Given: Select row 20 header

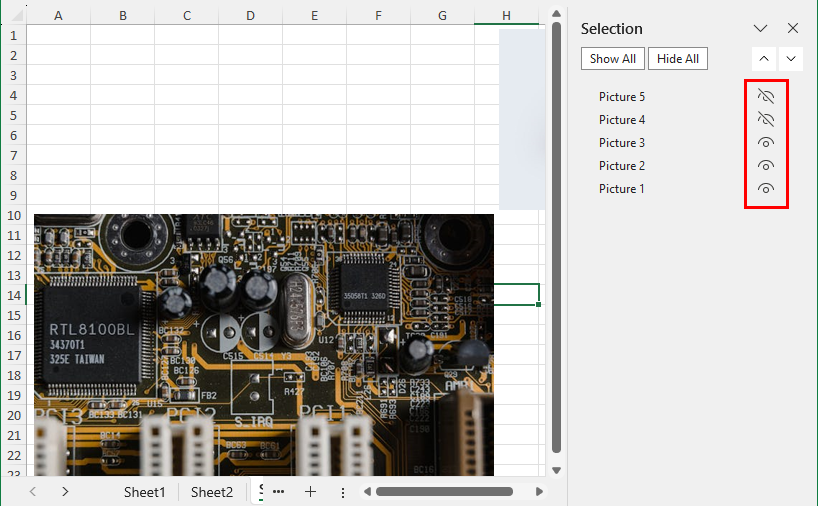Looking at the screenshot, I should click(x=14, y=415).
